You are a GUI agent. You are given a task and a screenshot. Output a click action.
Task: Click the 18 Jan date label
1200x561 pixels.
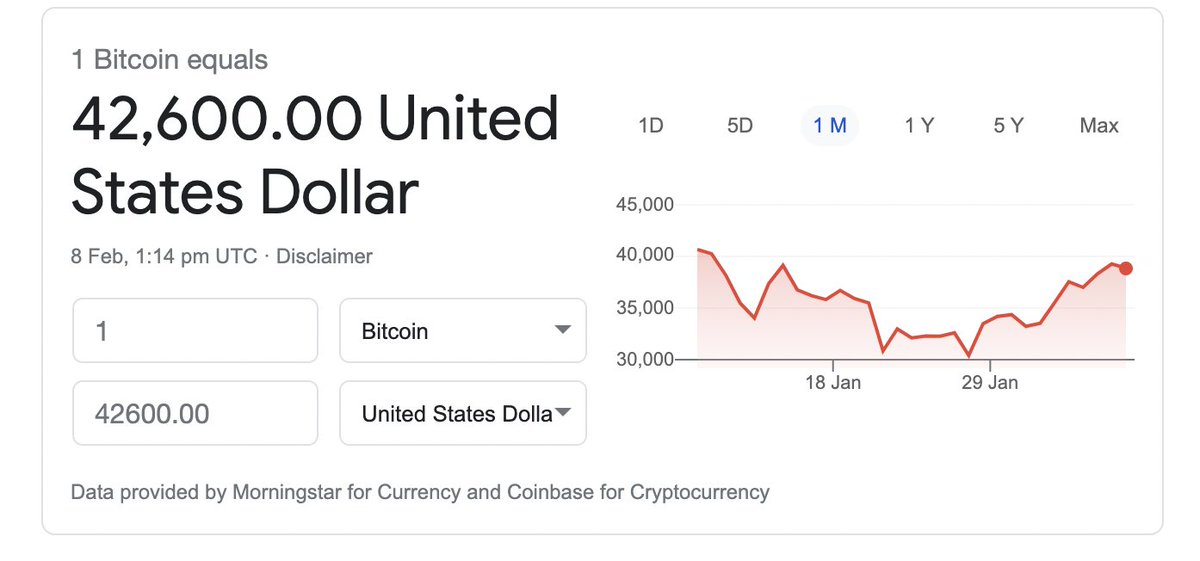(832, 382)
